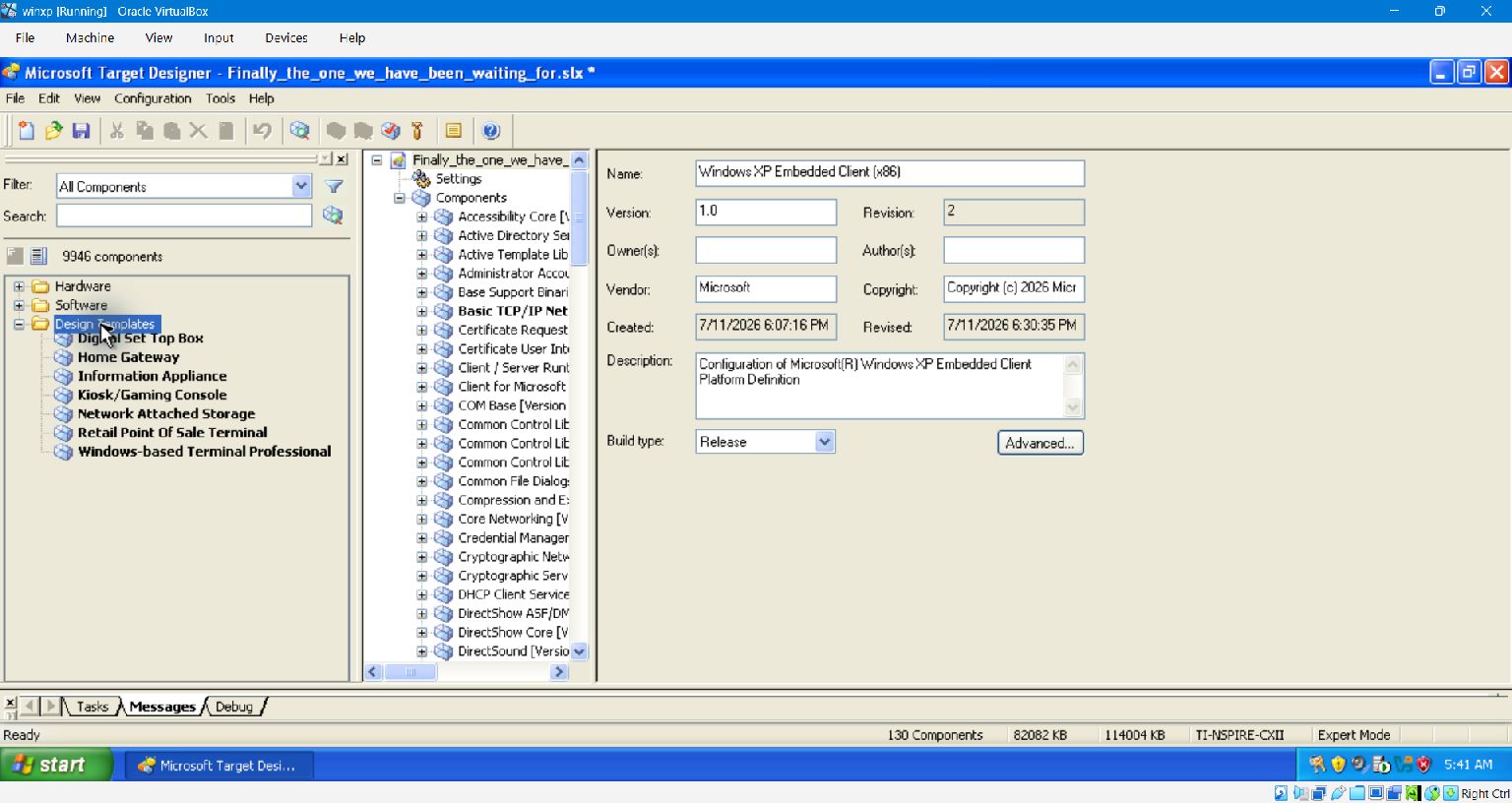
Task: Select the Retail Point Of Sale Terminal template
Action: click(172, 432)
